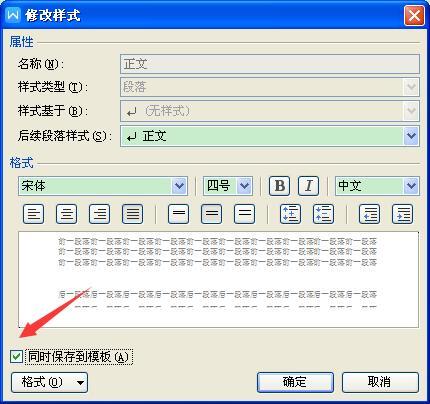
Task: Click the 名称 input field
Action: (x=270, y=64)
